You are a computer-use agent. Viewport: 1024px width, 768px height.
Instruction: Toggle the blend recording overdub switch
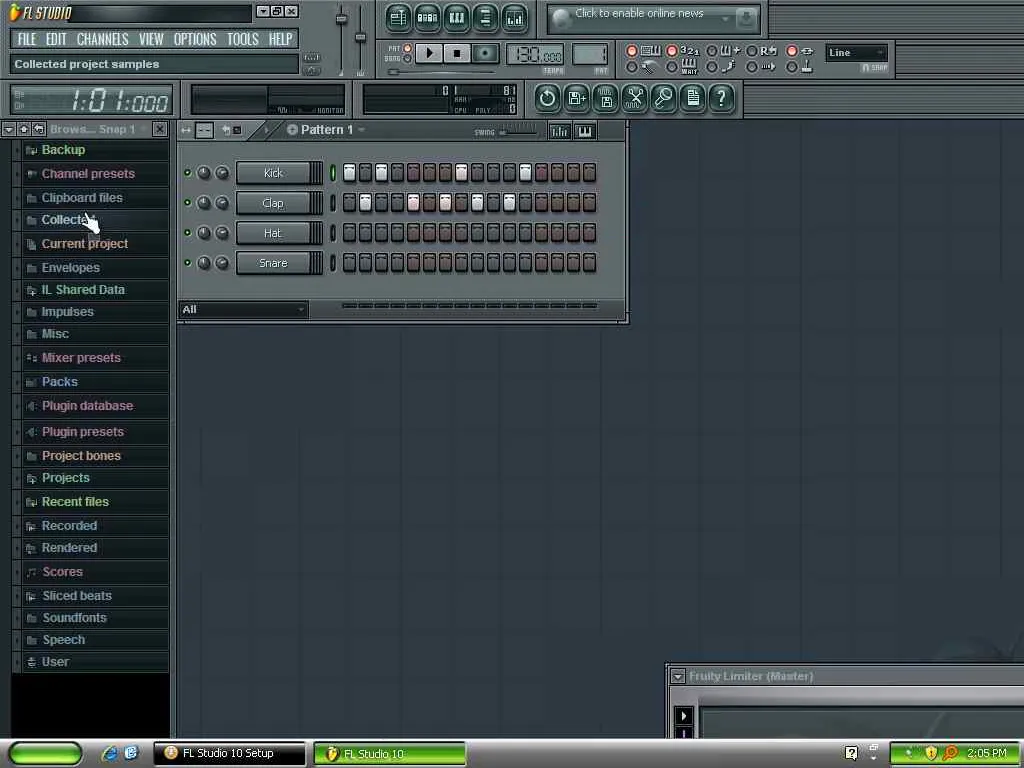point(712,50)
